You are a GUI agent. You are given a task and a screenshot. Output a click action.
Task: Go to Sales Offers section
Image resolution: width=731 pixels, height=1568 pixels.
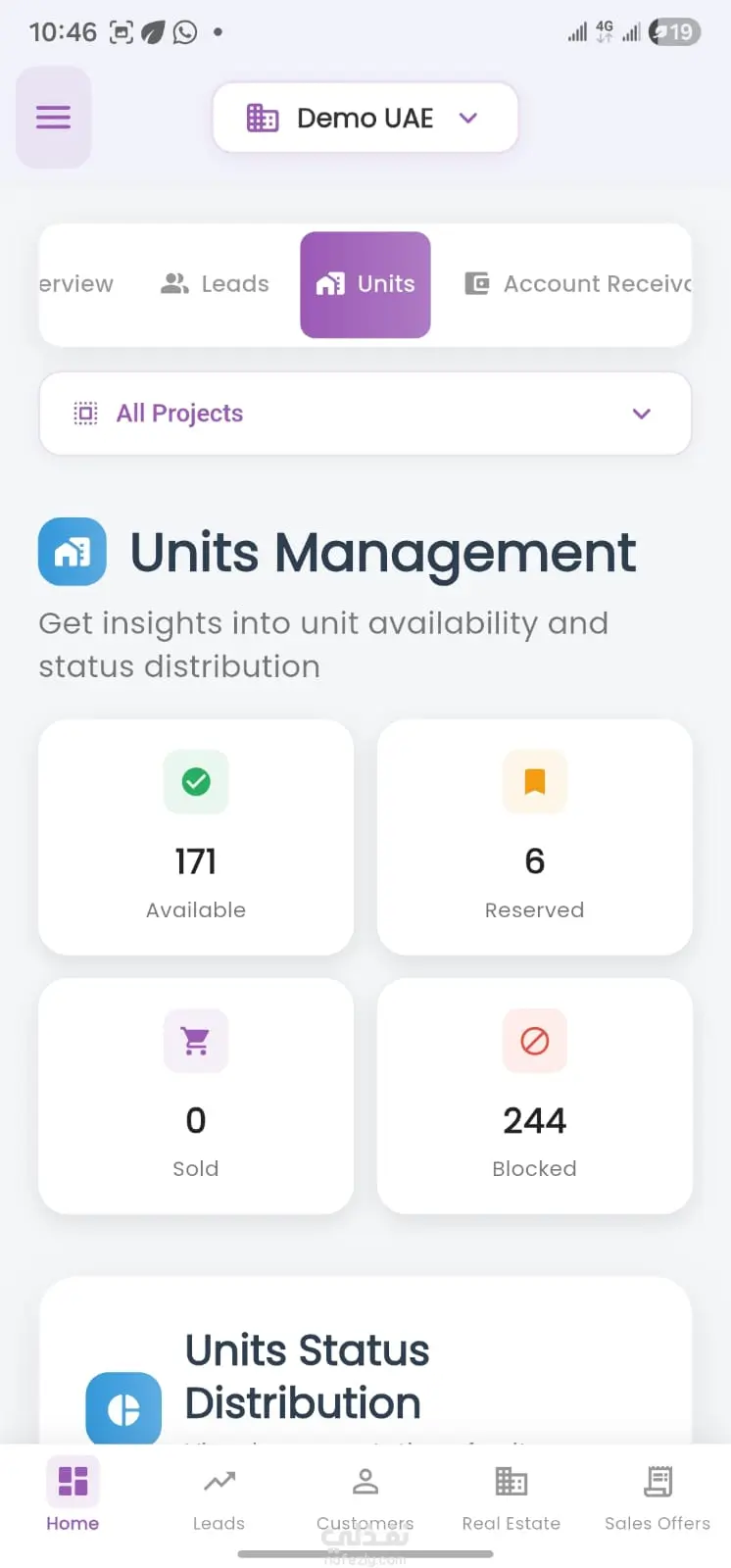658,1496
